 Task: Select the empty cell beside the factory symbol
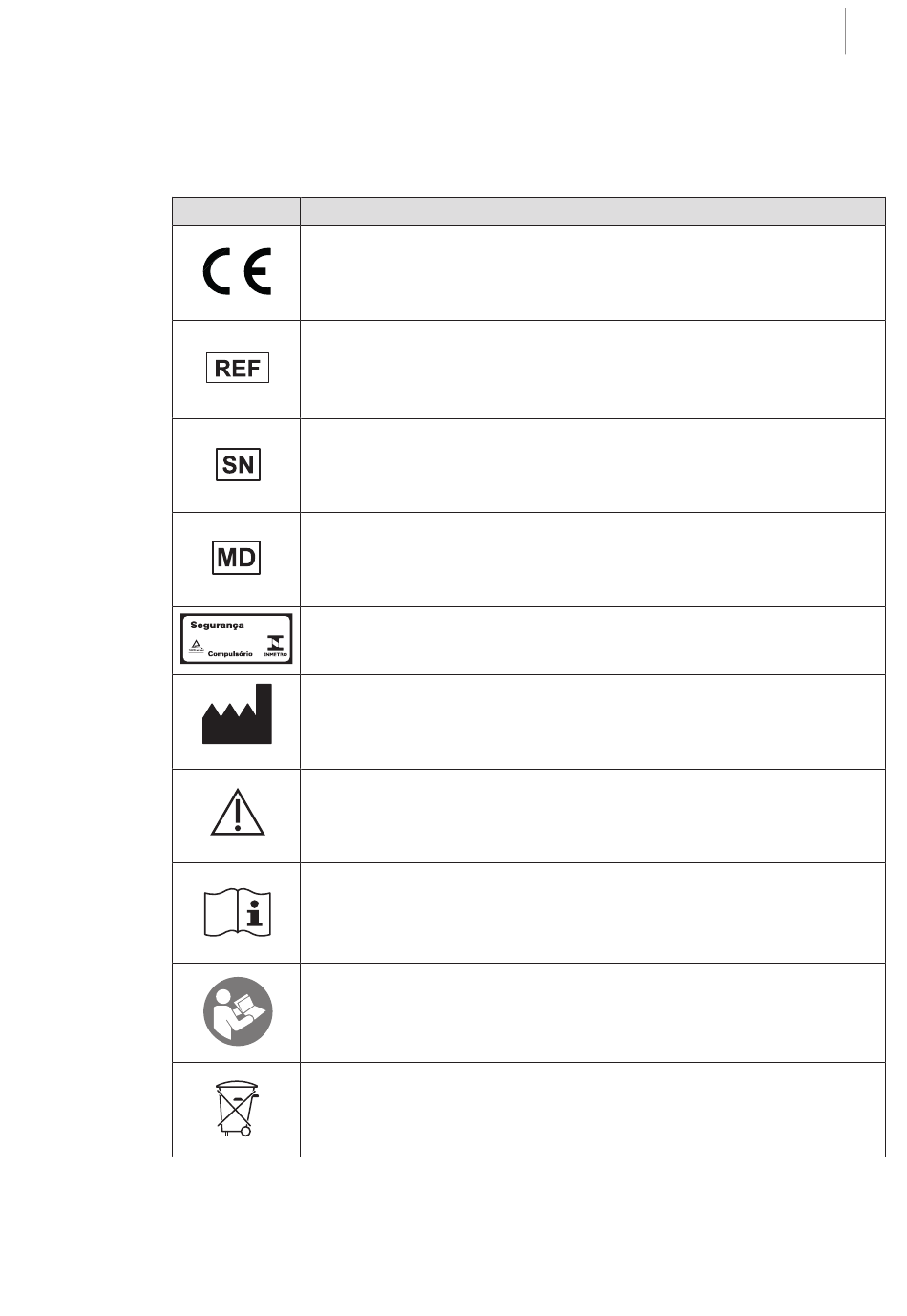point(593,722)
